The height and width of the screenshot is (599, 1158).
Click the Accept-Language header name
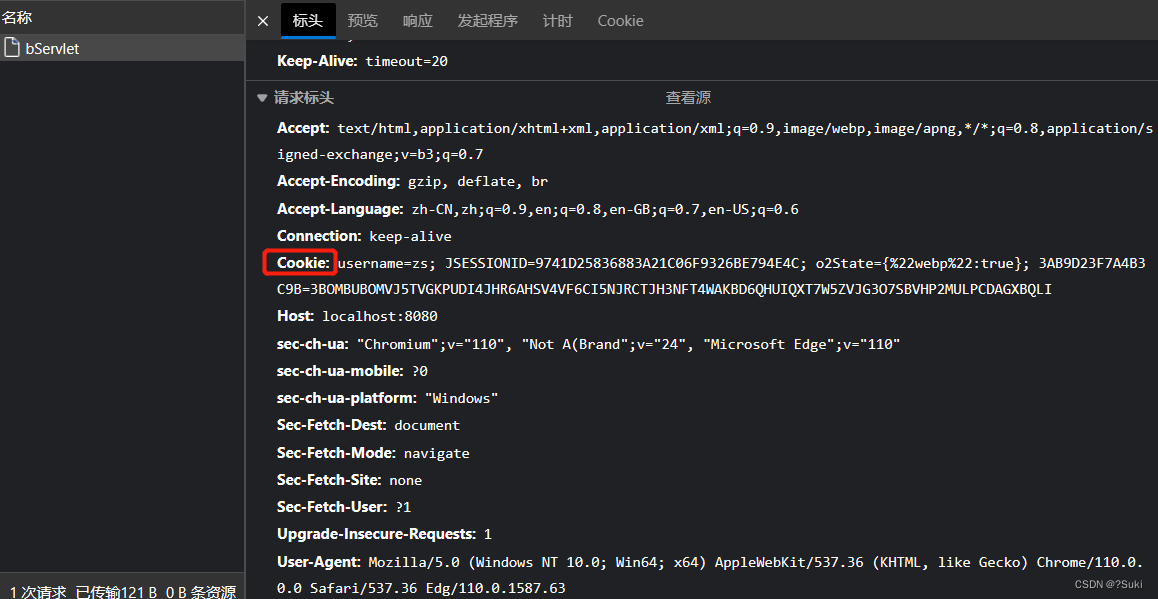[x=339, y=209]
